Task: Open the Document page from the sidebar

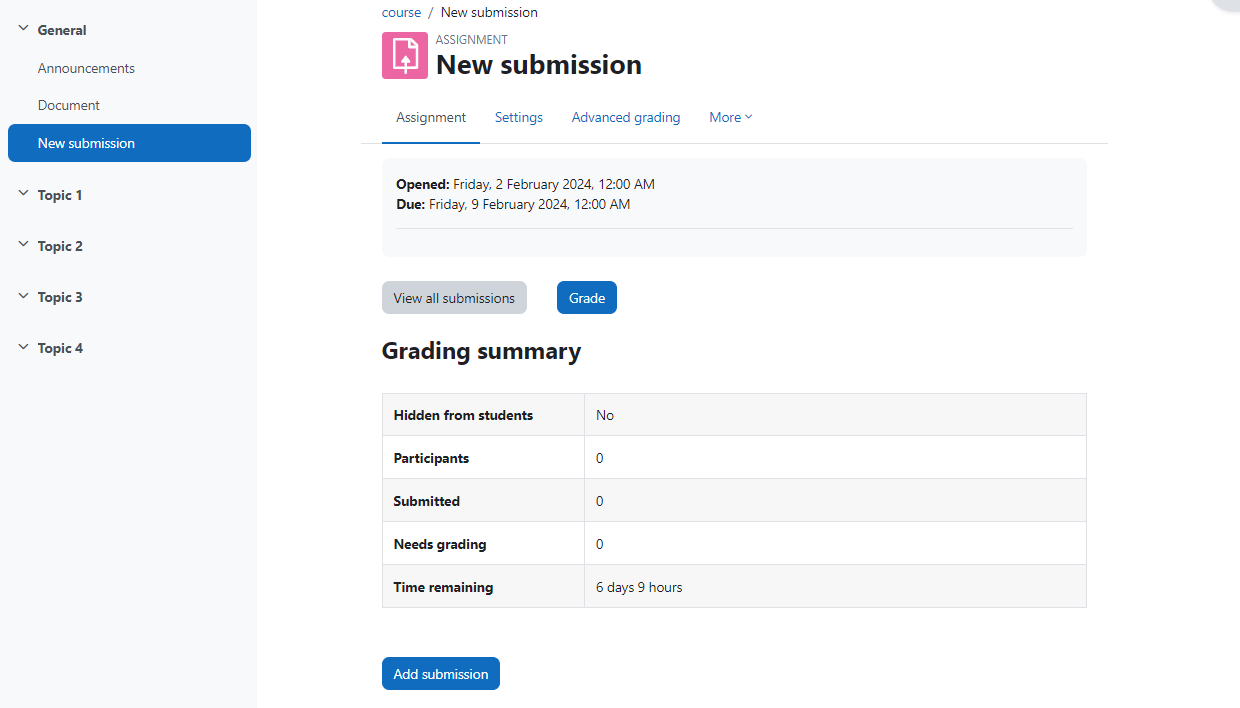Action: (x=68, y=104)
